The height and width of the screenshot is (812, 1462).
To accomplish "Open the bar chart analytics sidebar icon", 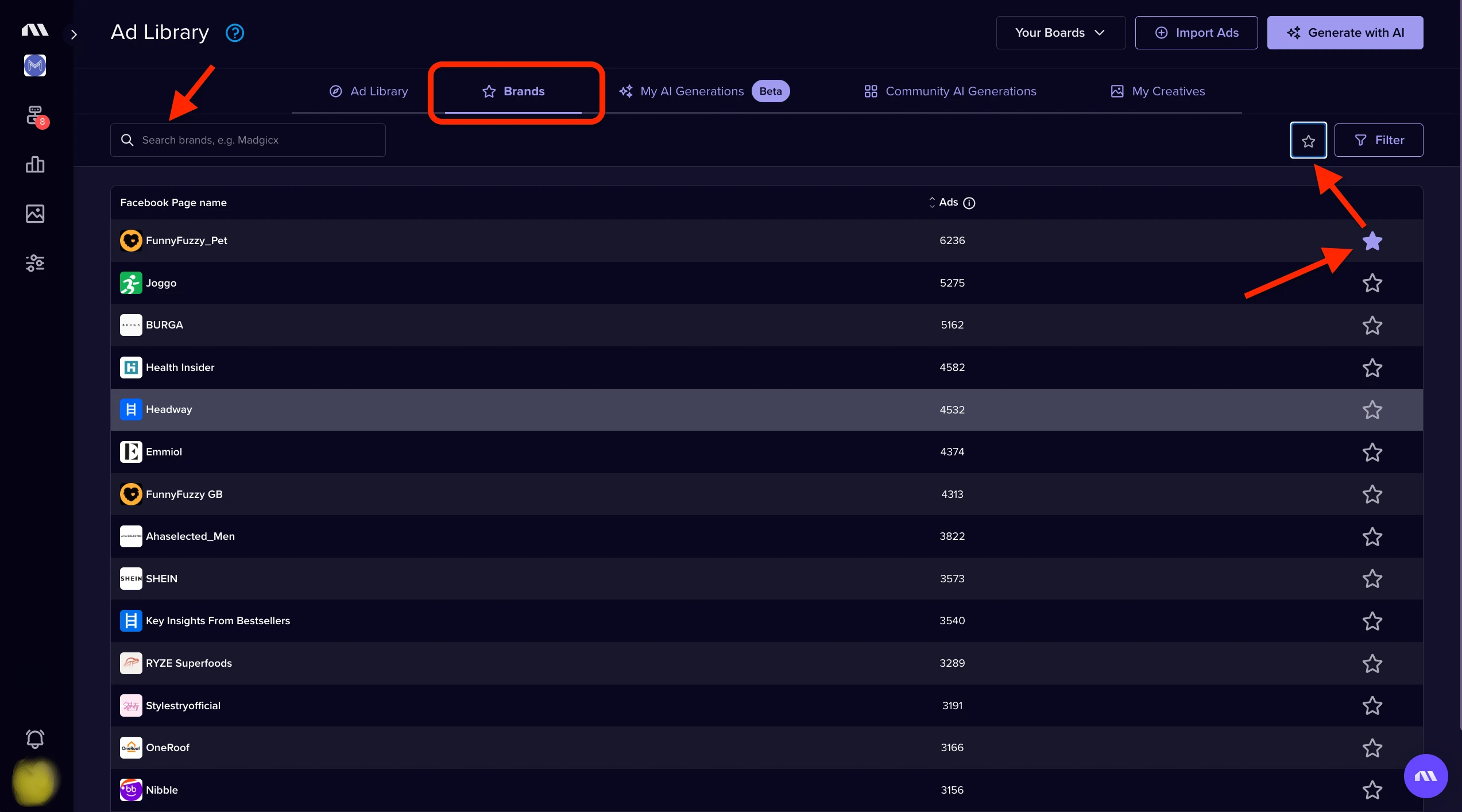I will coord(35,165).
